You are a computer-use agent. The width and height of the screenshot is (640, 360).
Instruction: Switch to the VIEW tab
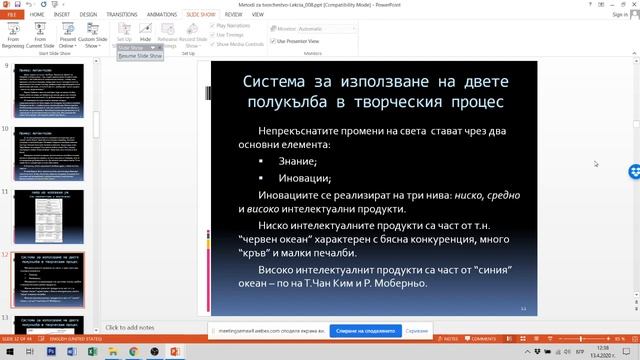click(x=258, y=15)
